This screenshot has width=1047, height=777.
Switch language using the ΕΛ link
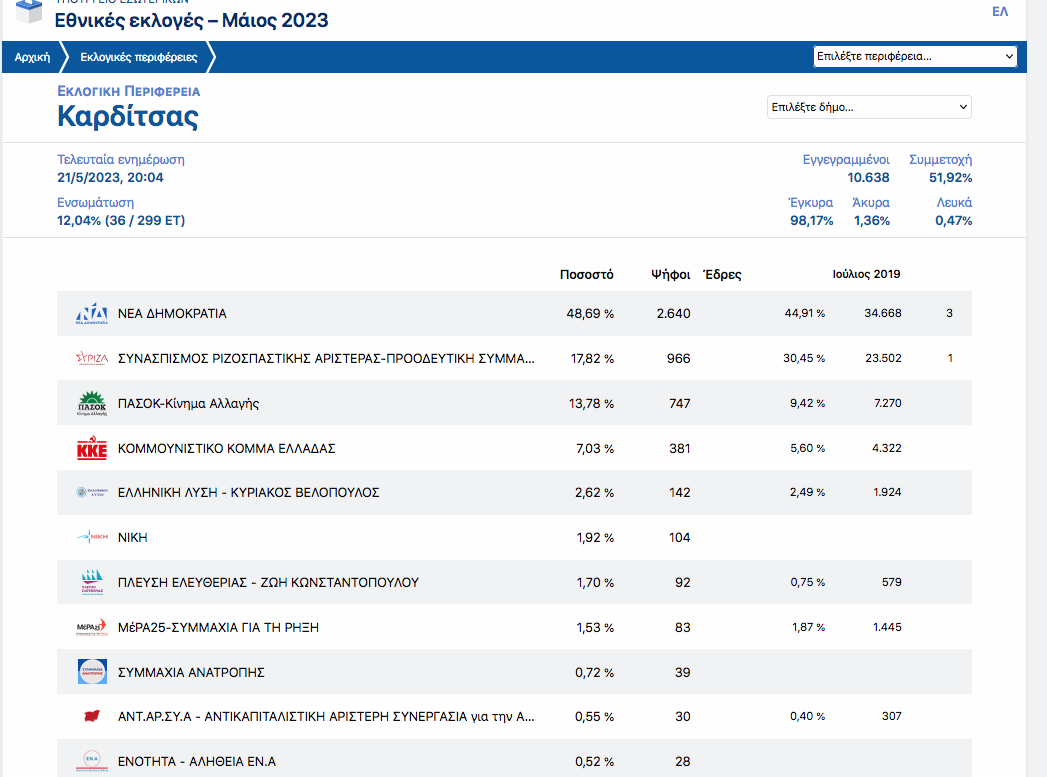(x=999, y=11)
